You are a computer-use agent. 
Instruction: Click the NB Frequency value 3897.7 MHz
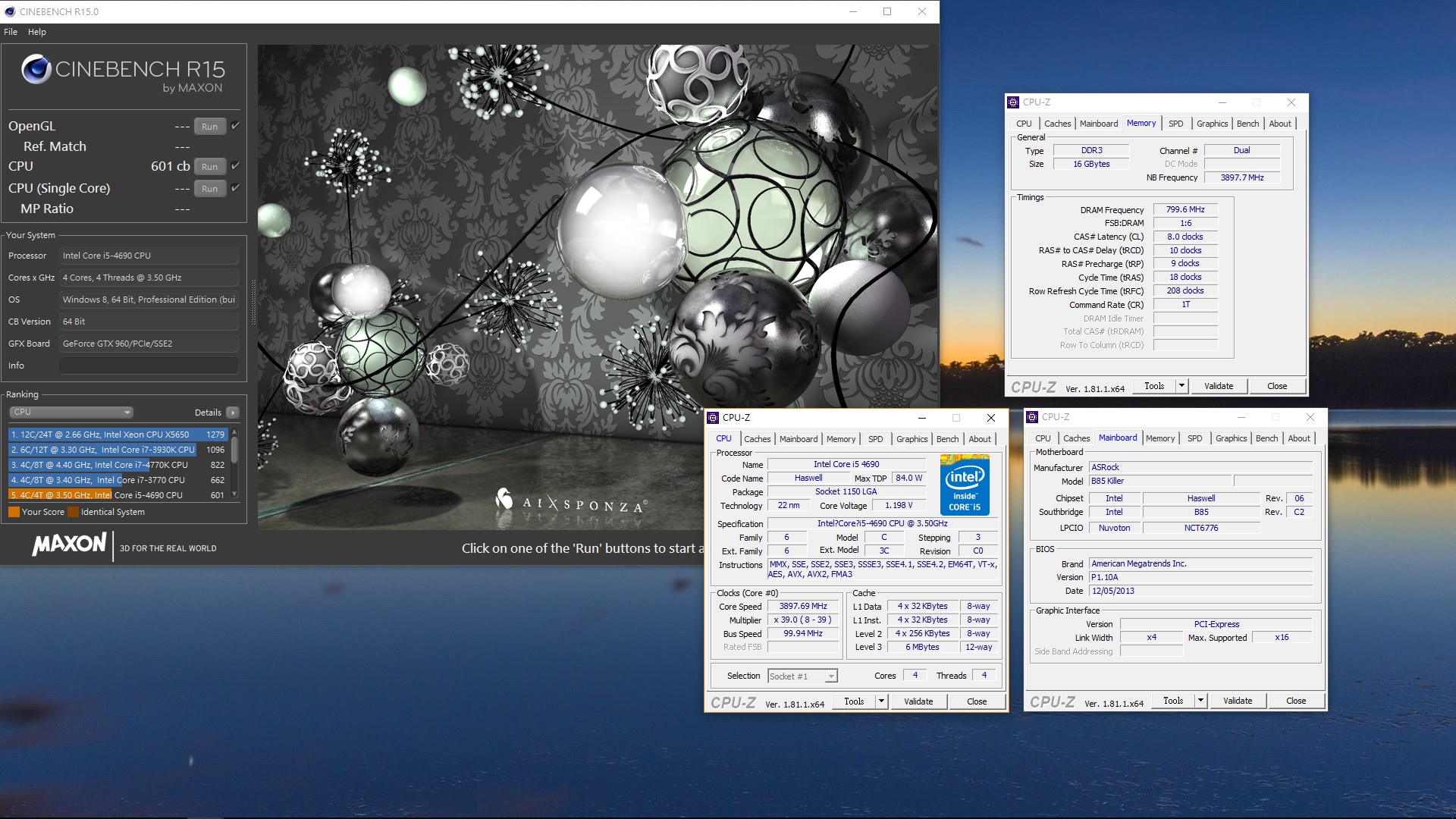[1242, 177]
